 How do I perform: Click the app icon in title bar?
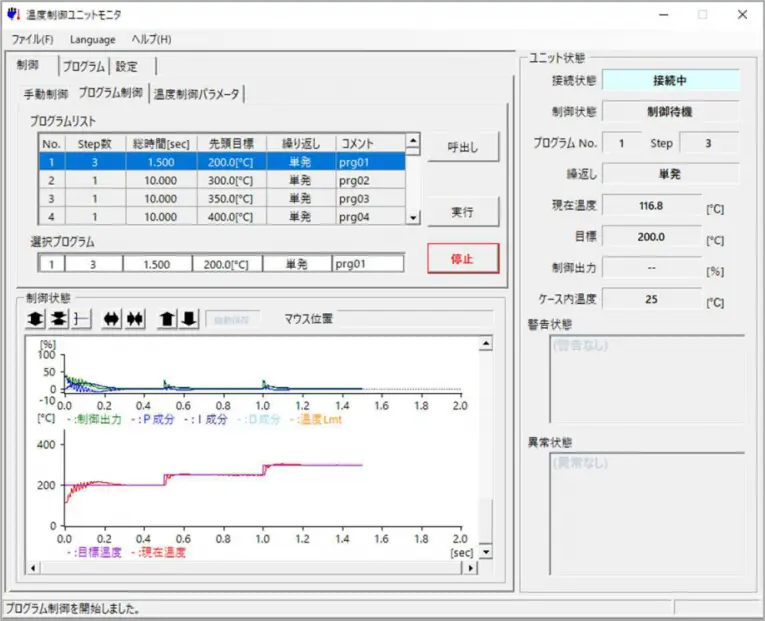[13, 14]
